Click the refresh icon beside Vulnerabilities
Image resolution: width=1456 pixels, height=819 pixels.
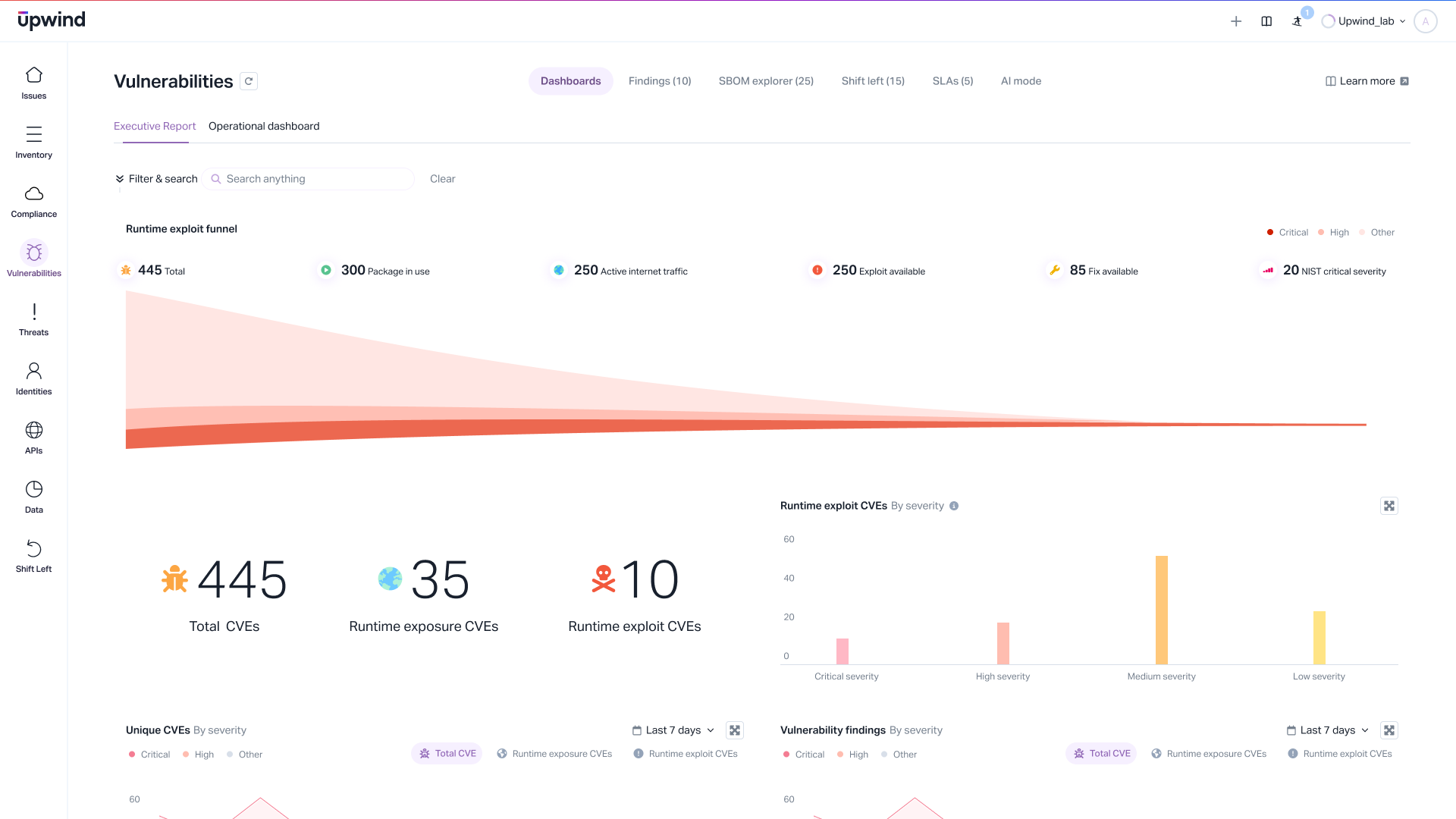pos(249,81)
